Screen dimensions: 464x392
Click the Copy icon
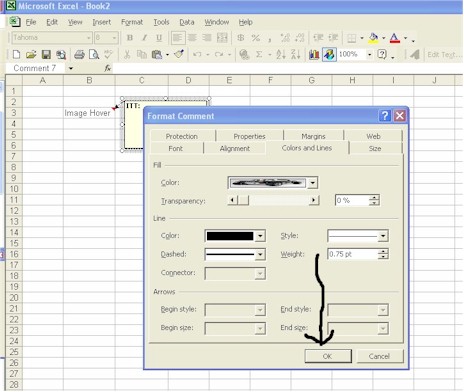pyautogui.click(x=142, y=54)
